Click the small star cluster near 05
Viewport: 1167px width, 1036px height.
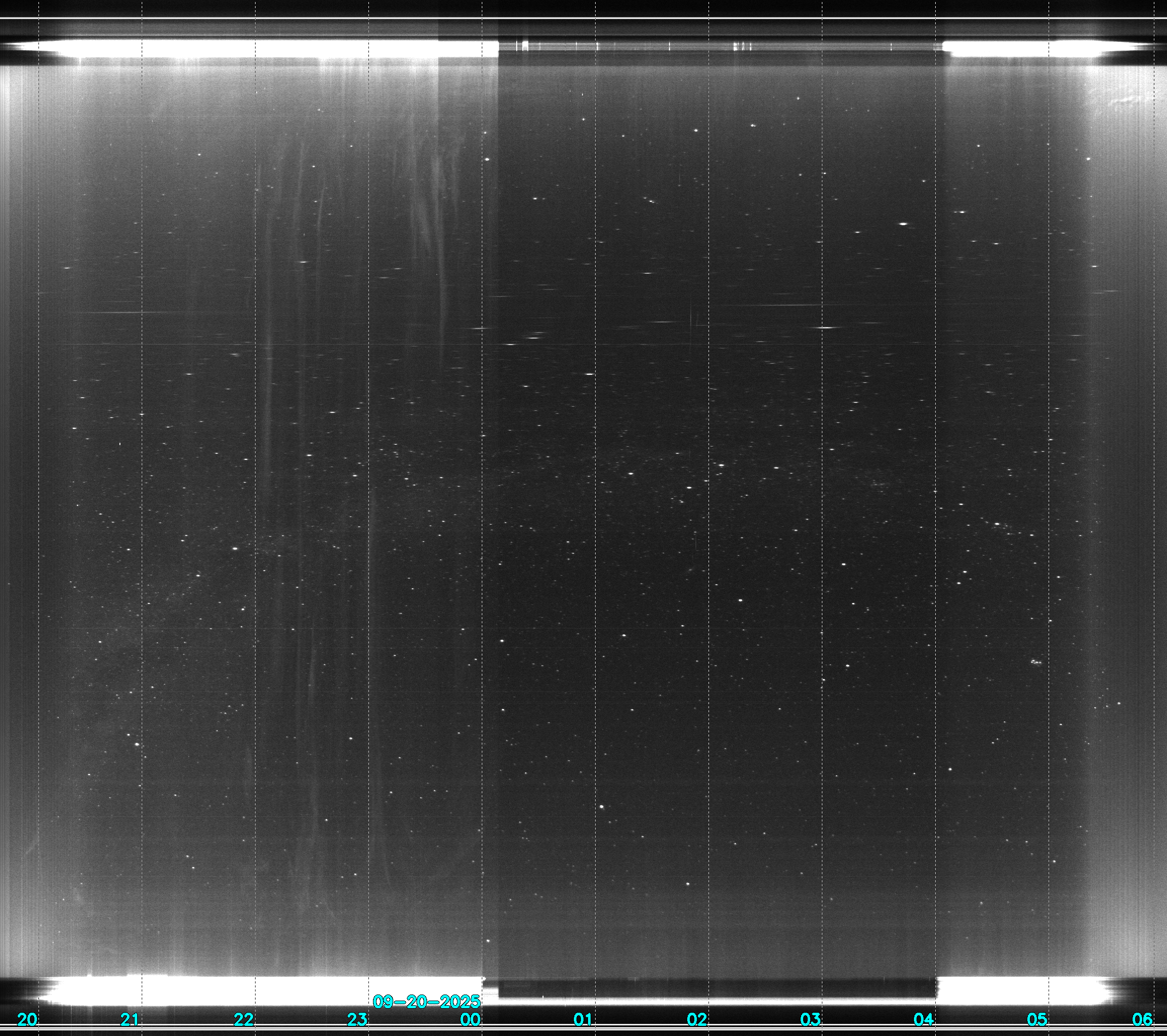(x=1036, y=662)
